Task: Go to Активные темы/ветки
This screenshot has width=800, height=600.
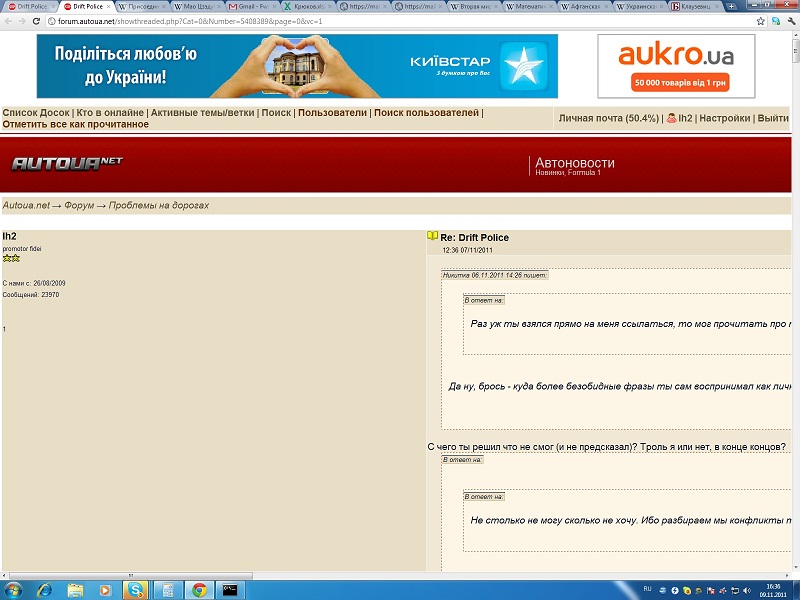Action: coord(201,113)
